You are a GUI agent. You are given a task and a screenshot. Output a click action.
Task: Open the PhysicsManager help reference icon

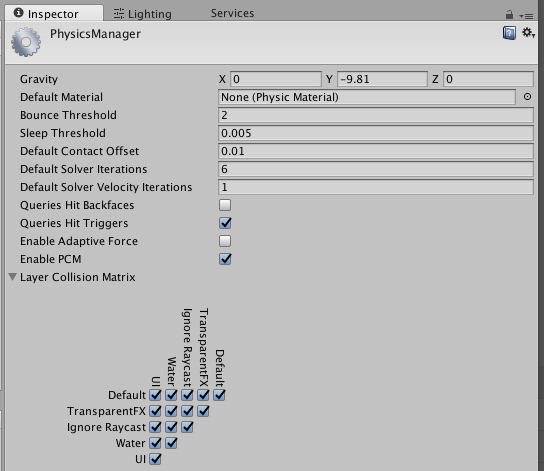coord(509,33)
